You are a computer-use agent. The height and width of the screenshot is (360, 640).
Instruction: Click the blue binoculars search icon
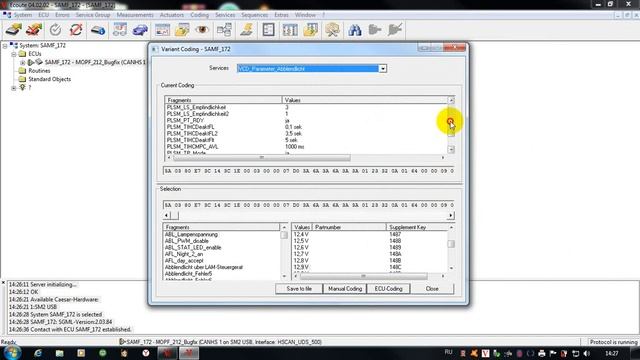[x=355, y=30]
